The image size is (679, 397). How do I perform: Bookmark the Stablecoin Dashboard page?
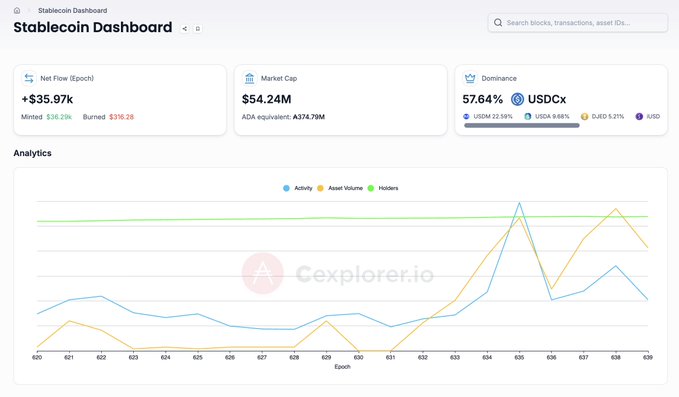(197, 29)
